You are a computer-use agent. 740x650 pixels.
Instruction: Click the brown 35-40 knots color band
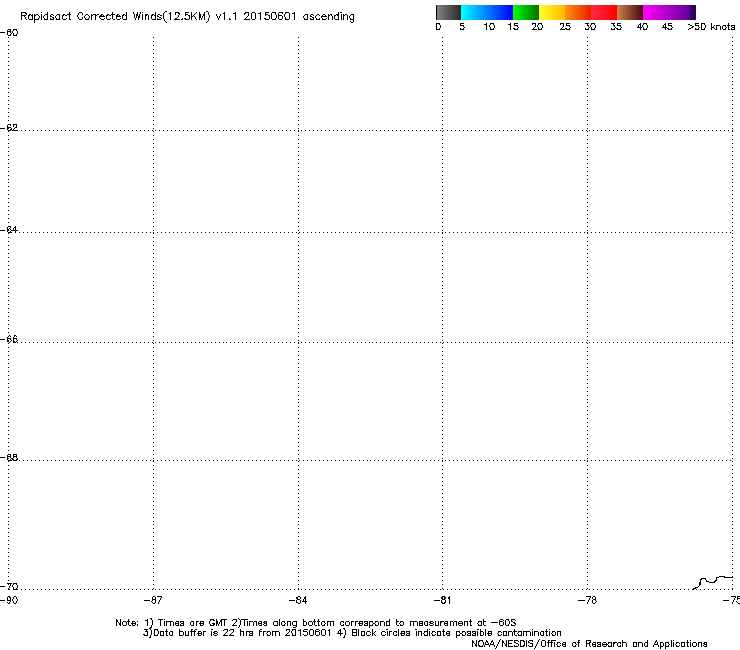coord(630,12)
